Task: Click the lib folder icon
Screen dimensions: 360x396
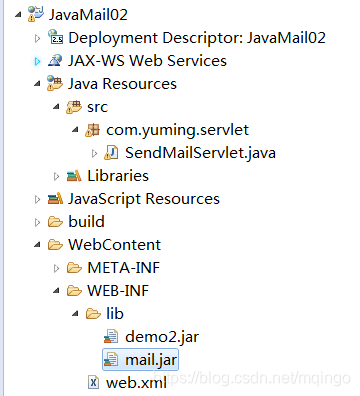Action: coord(93,314)
